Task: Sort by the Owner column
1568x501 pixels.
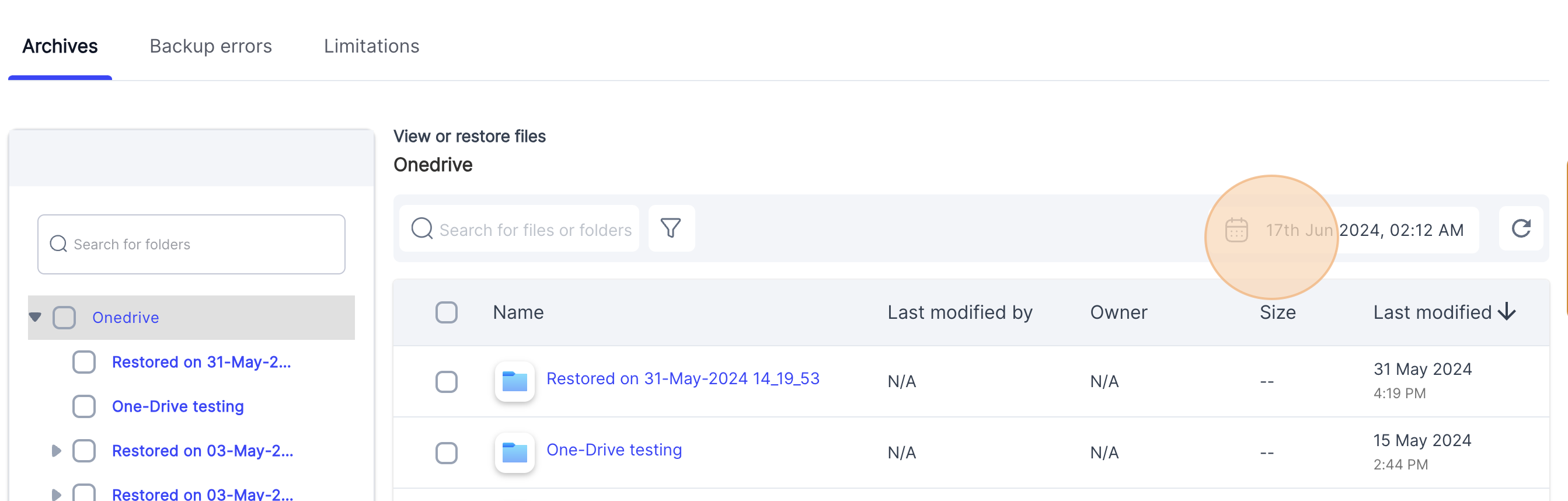Action: point(1118,312)
